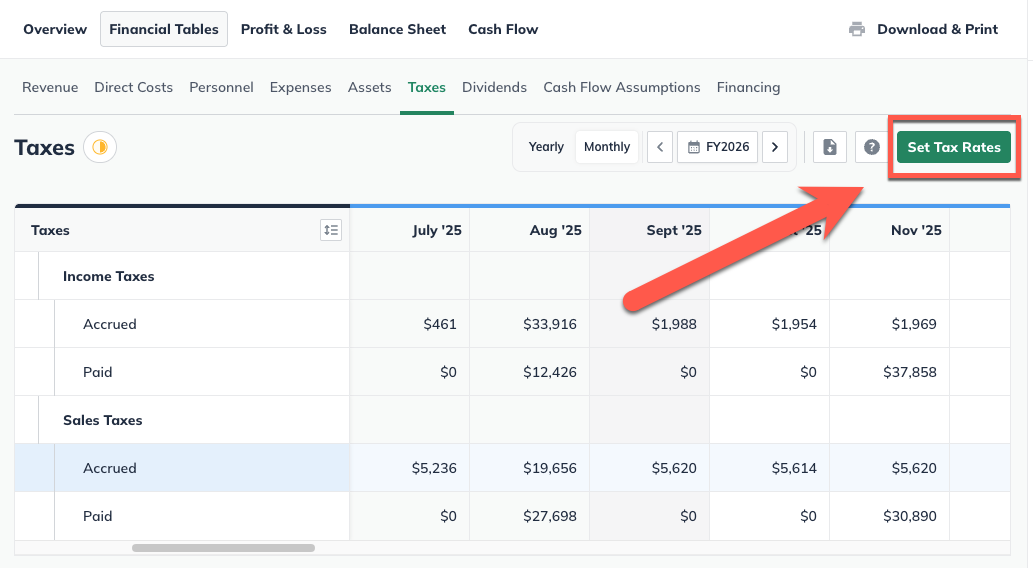Open the help question mark icon
1033x568 pixels.
pos(871,147)
